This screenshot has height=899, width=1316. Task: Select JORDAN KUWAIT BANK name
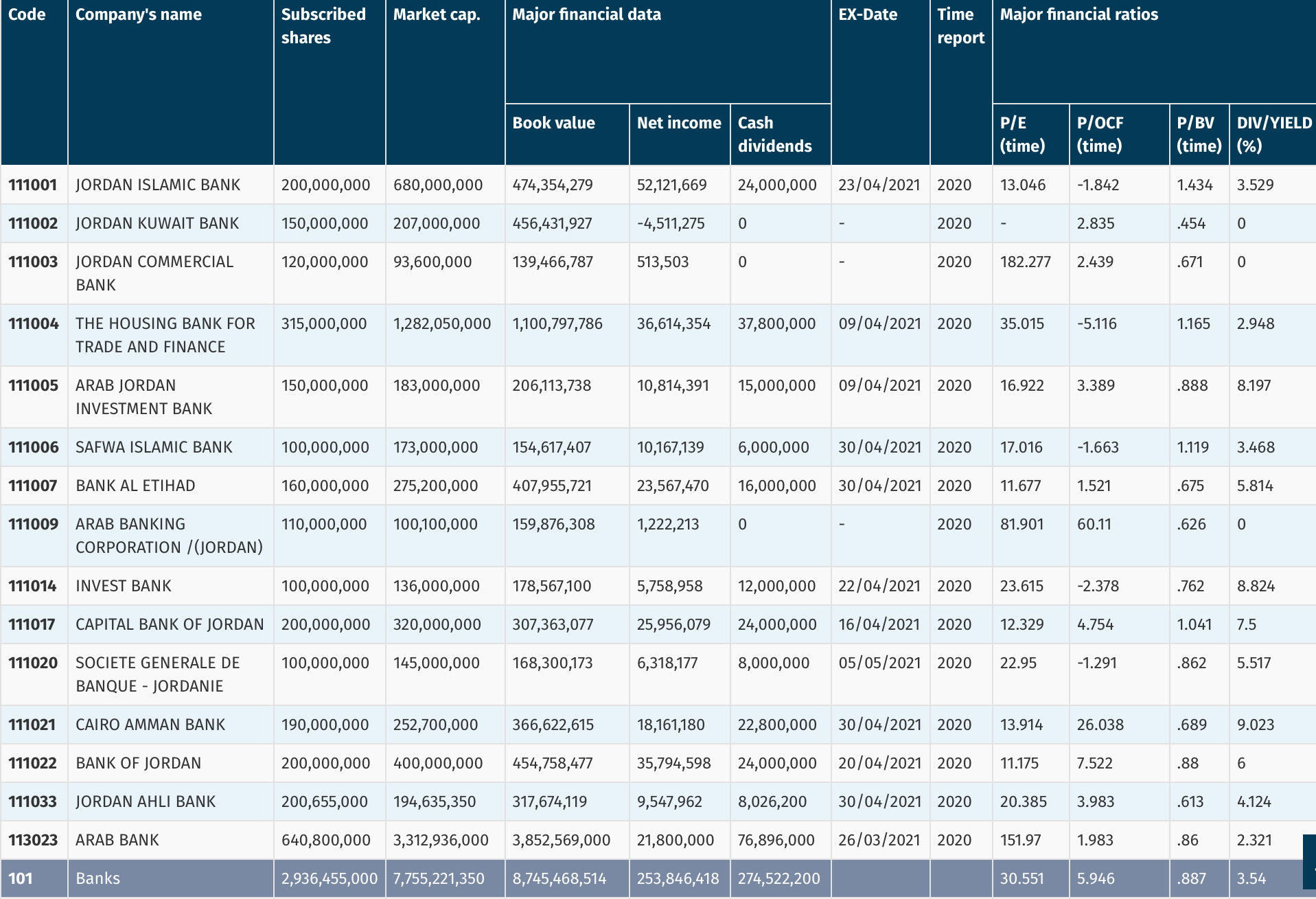[157, 223]
